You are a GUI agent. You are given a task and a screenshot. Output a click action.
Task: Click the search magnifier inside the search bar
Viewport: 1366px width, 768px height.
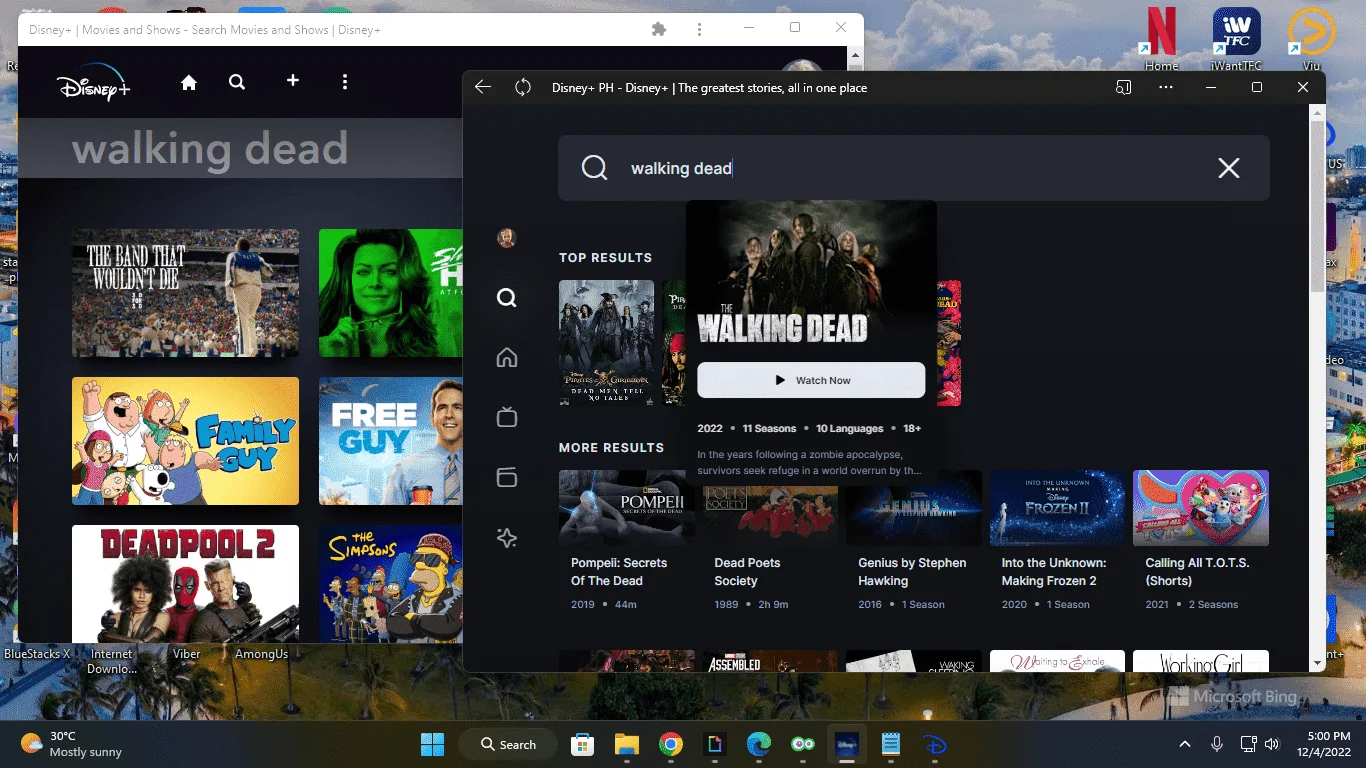595,168
